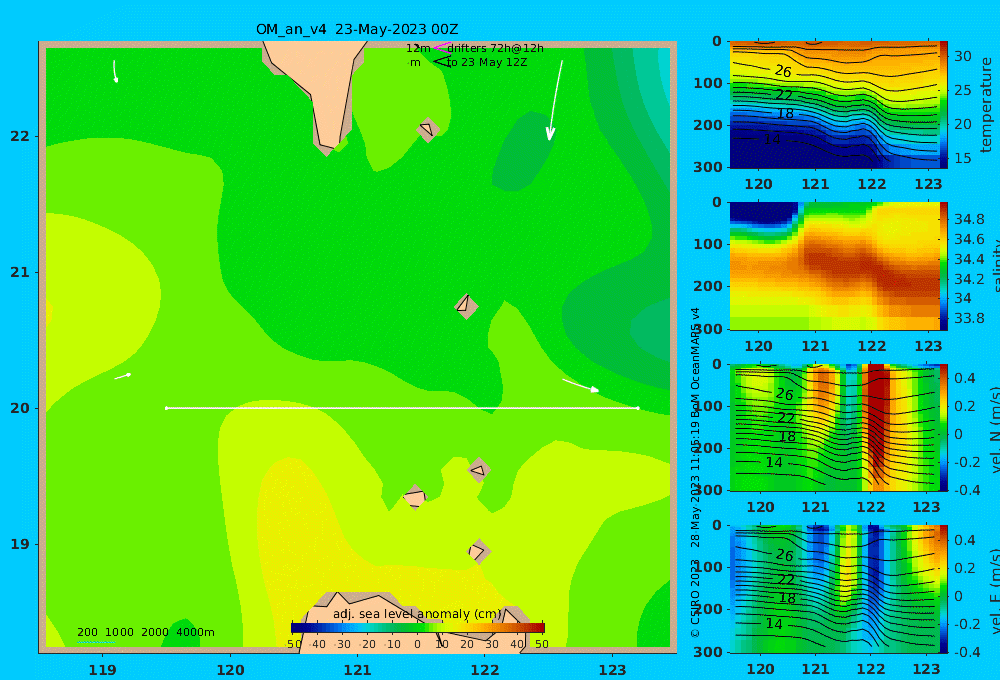Click the longitude tick label 123 on main map
1000x680 pixels.
613,670
